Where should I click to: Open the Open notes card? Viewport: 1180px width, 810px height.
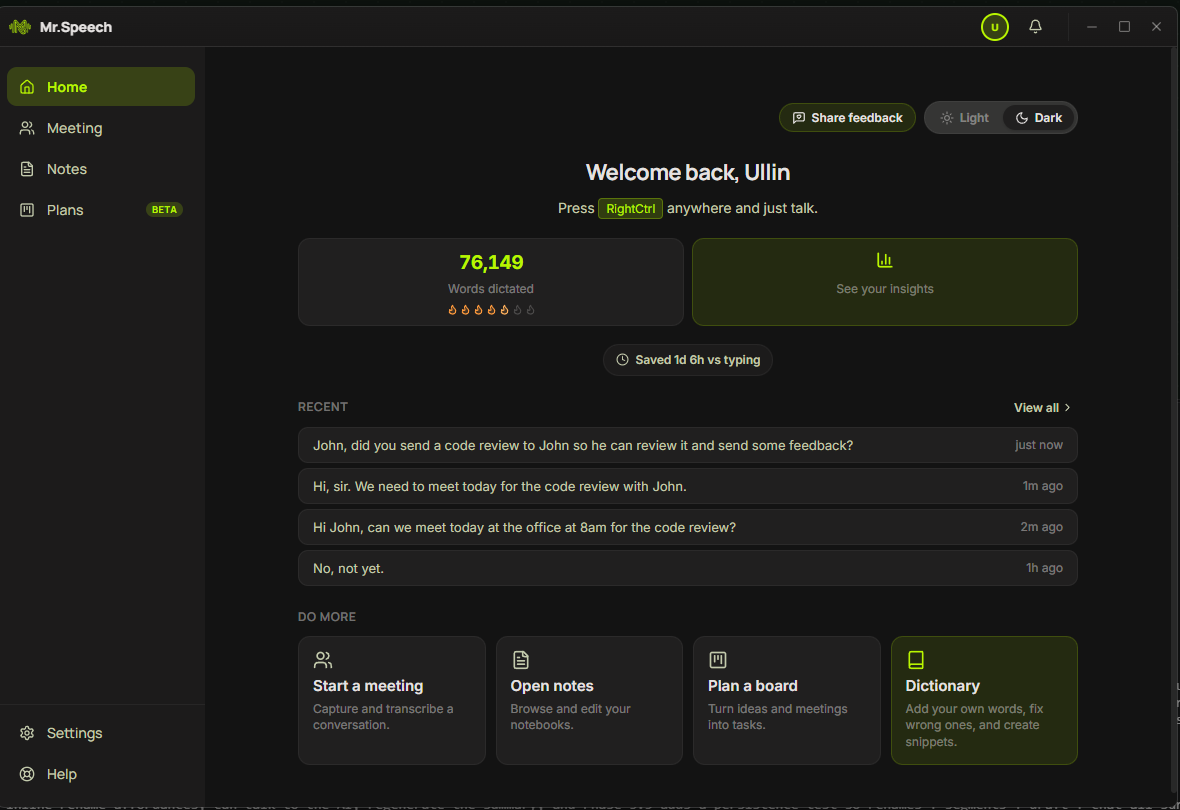point(589,700)
